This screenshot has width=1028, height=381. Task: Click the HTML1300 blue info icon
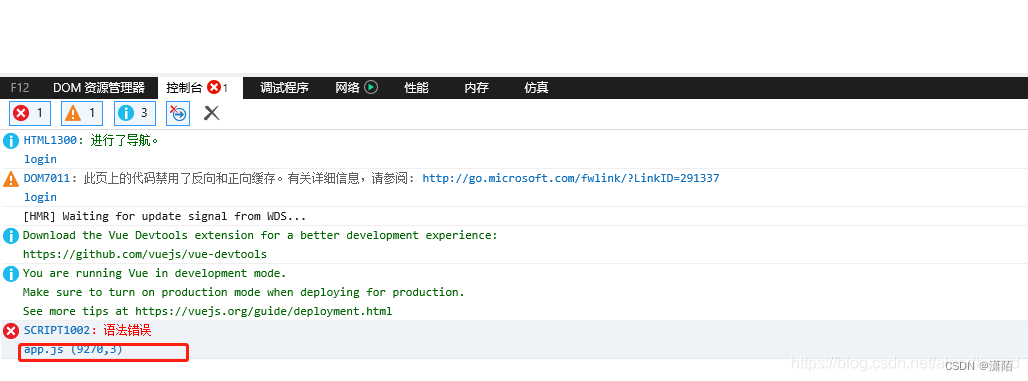(x=11, y=140)
